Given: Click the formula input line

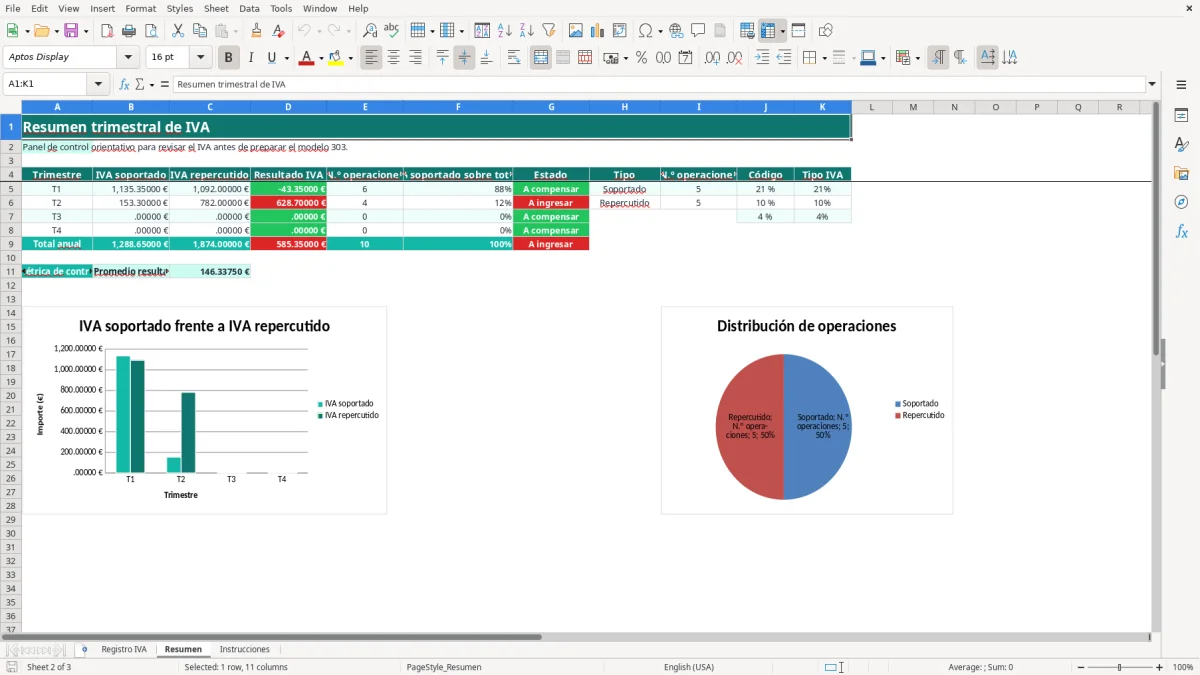Looking at the screenshot, I should pyautogui.click(x=658, y=85).
